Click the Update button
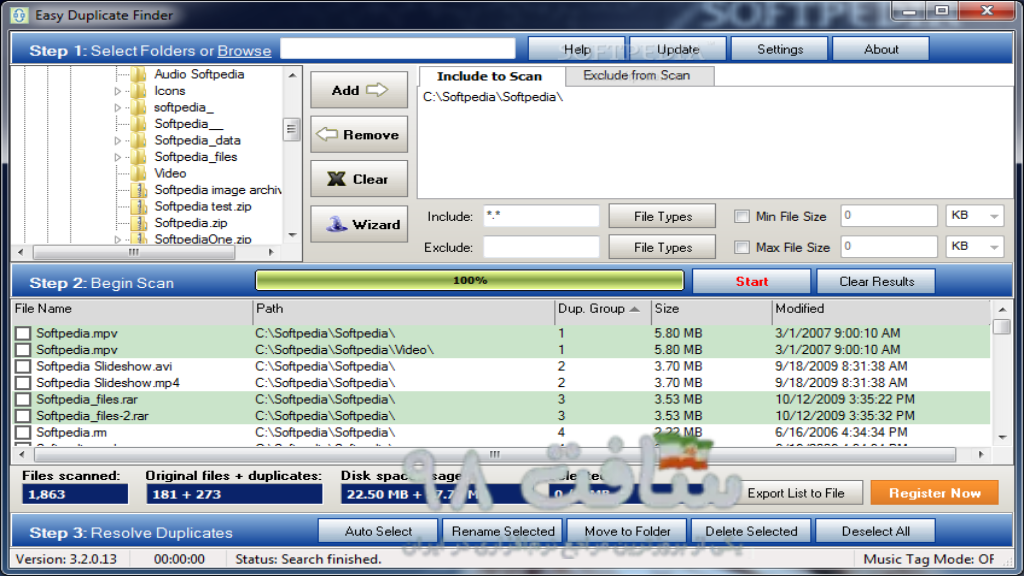This screenshot has height=576, width=1024. 678,49
